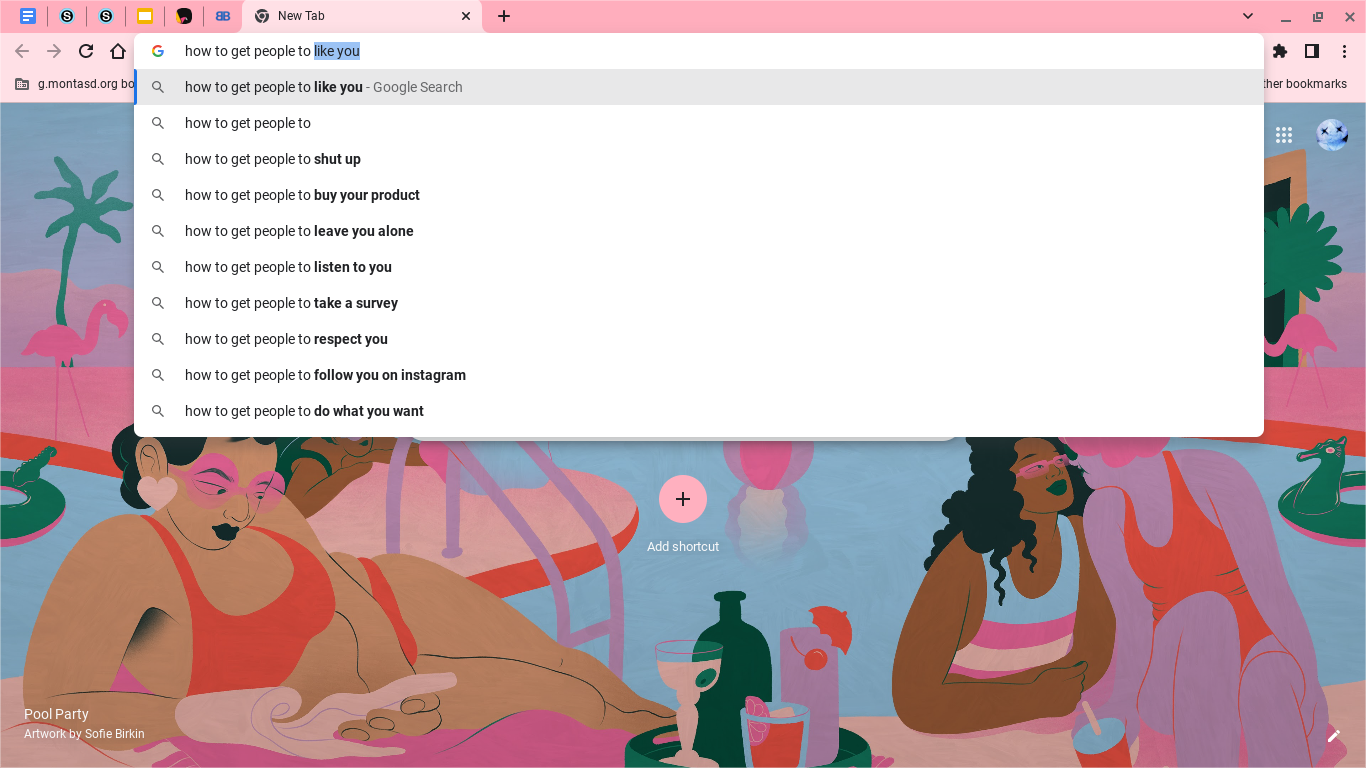
Task: Select suggestion "follow you on instagram"
Action: pyautogui.click(x=699, y=375)
